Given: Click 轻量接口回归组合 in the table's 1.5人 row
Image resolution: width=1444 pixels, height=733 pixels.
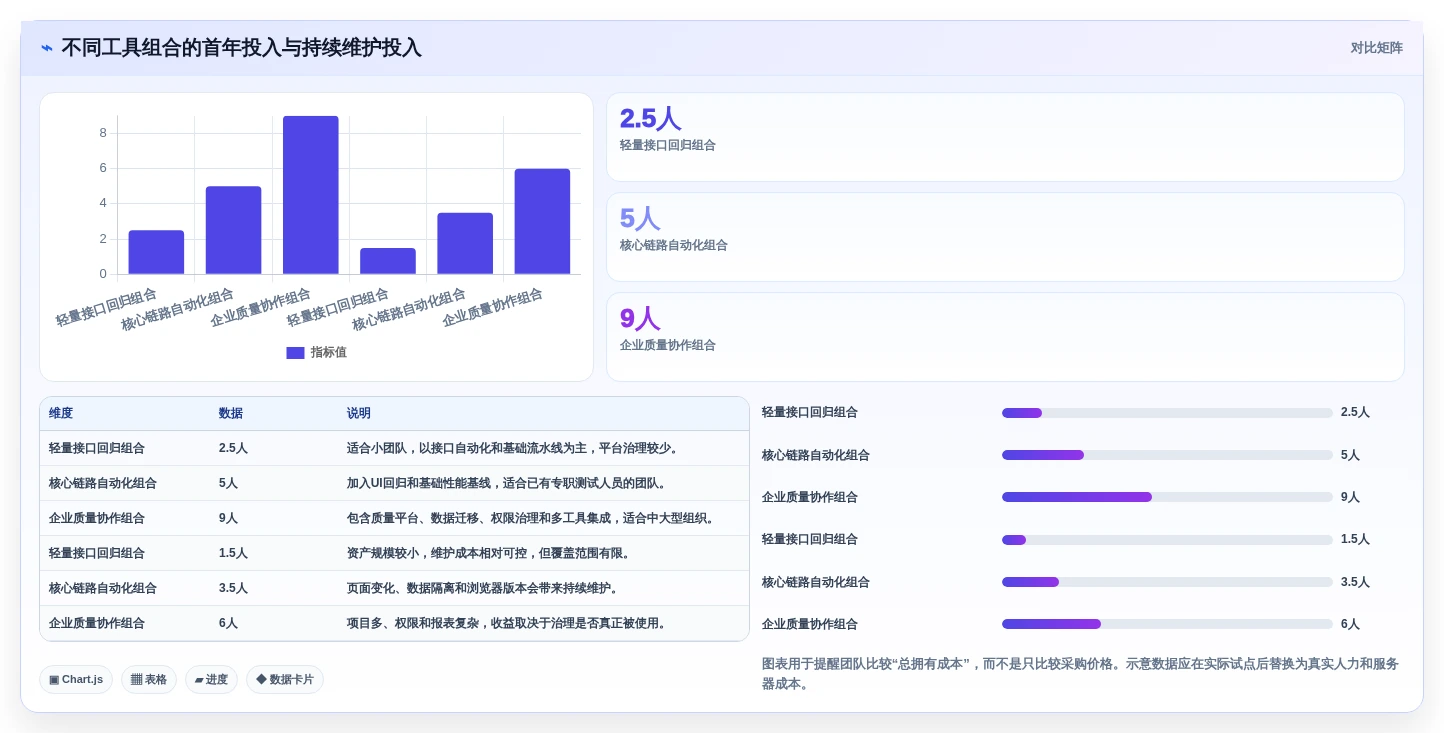Looking at the screenshot, I should click(97, 553).
